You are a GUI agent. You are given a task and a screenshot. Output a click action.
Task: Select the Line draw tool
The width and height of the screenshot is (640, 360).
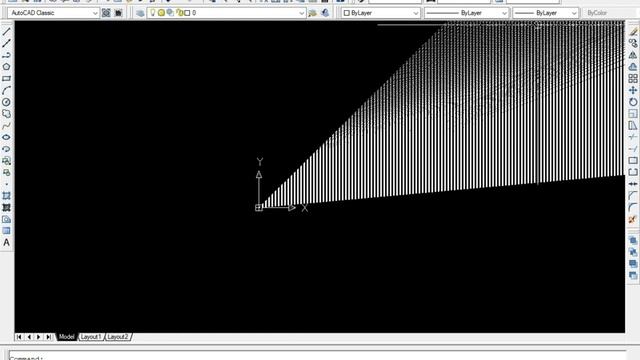coord(7,31)
